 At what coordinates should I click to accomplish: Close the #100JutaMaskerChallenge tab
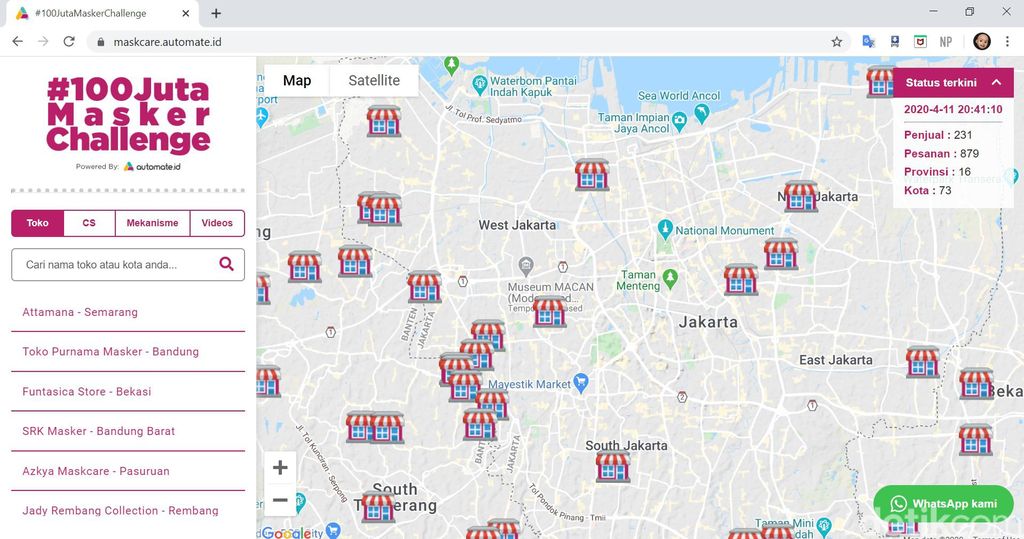[185, 13]
